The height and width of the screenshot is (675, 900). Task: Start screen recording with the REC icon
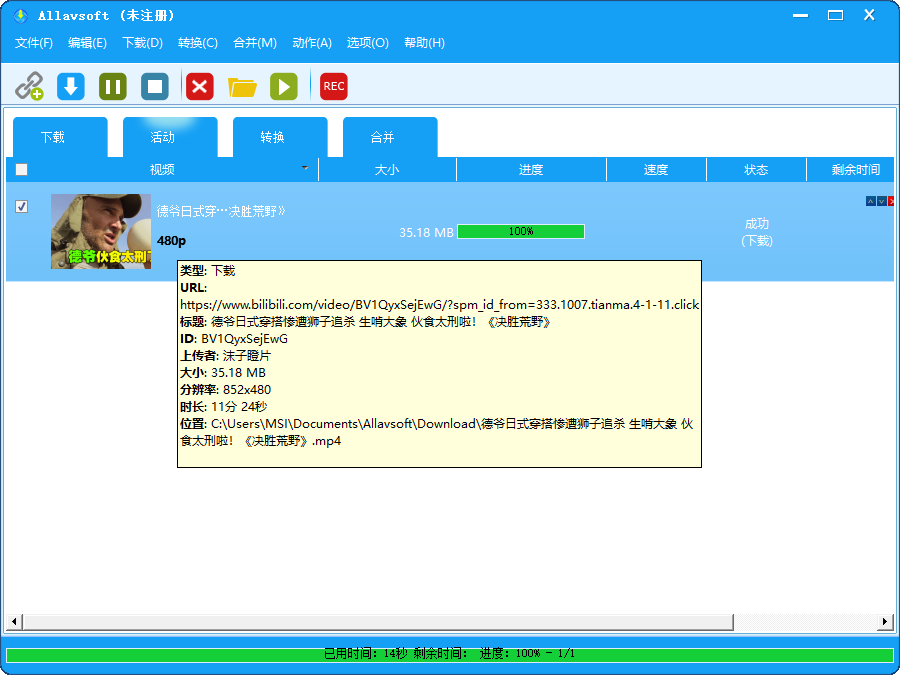[x=333, y=86]
